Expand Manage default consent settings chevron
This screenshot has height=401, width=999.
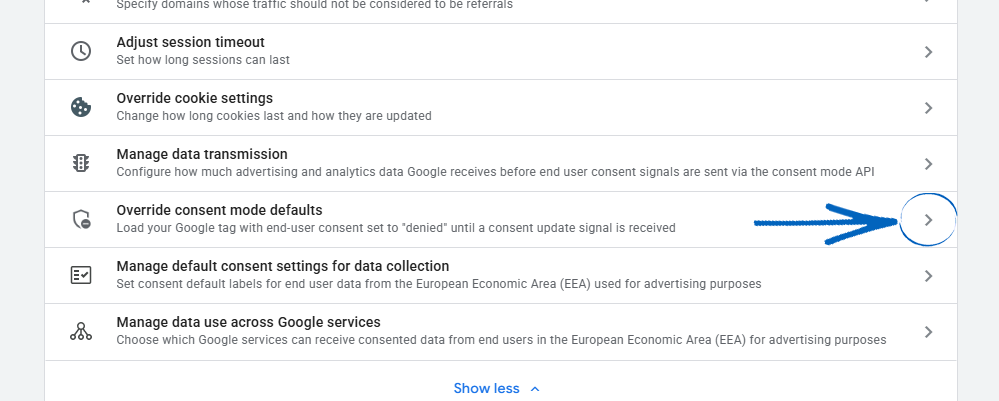pyautogui.click(x=928, y=276)
